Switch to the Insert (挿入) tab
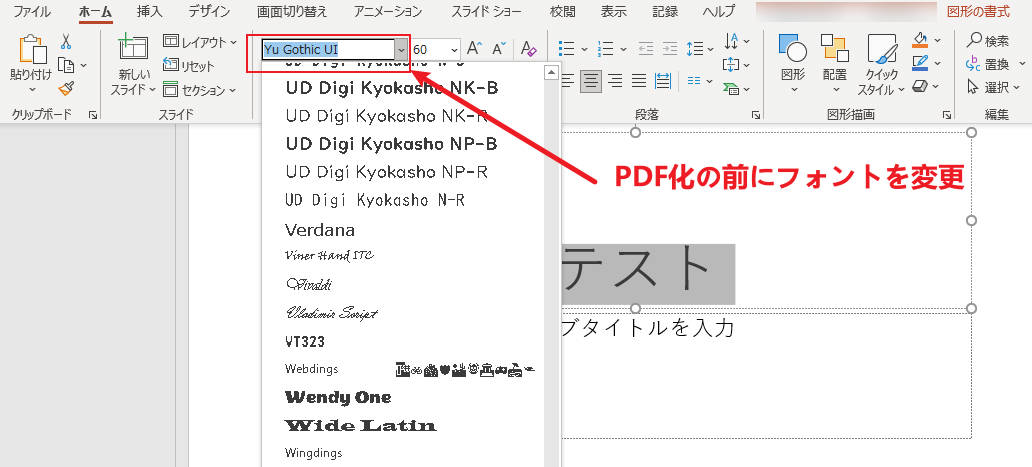 click(149, 11)
